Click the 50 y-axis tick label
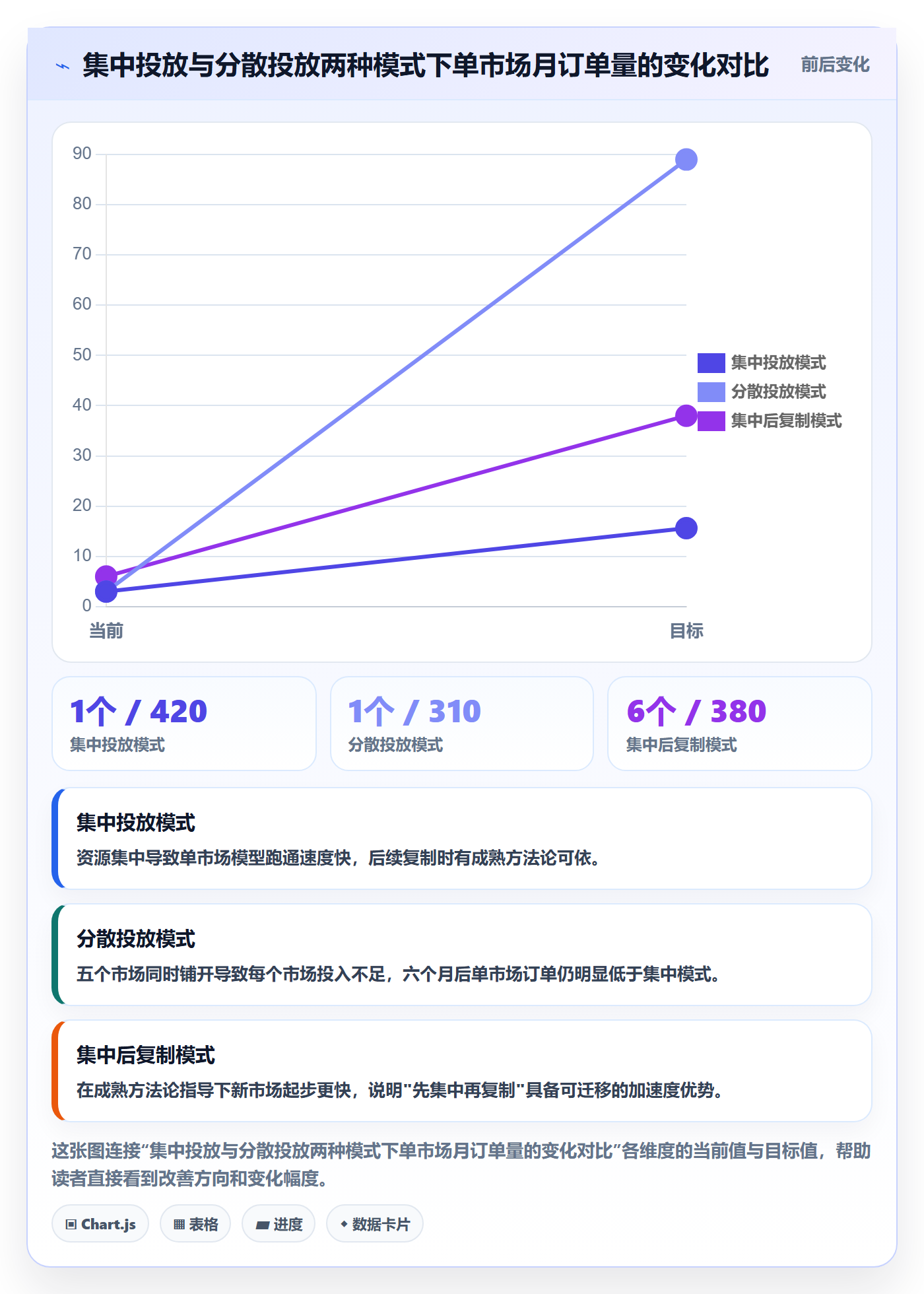The image size is (924, 1294). point(82,355)
